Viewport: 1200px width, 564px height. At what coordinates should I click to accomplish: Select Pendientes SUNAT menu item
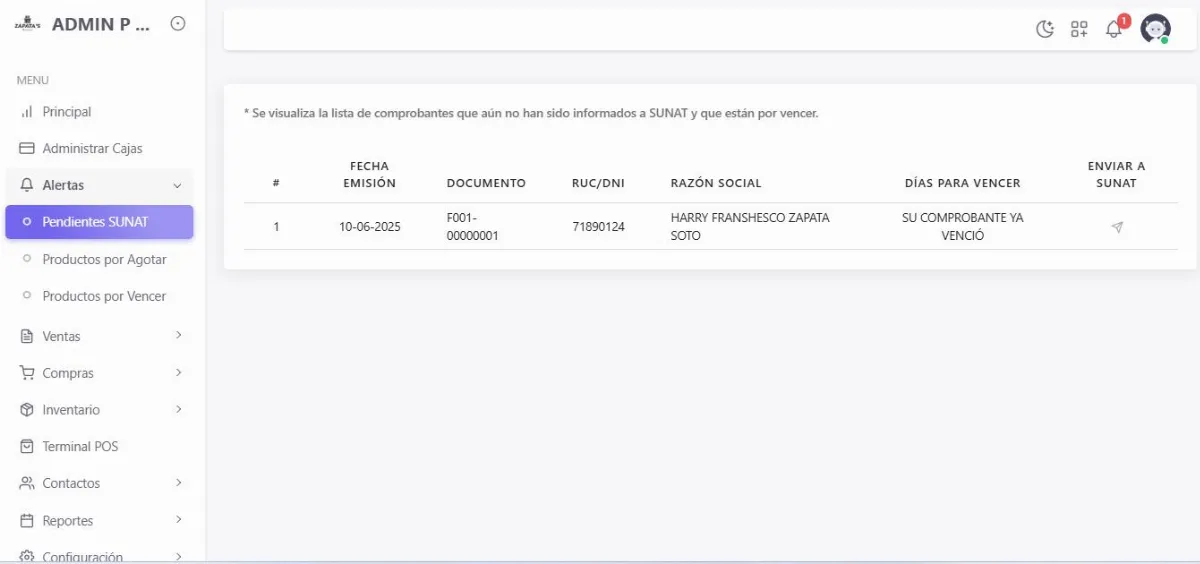click(x=99, y=222)
